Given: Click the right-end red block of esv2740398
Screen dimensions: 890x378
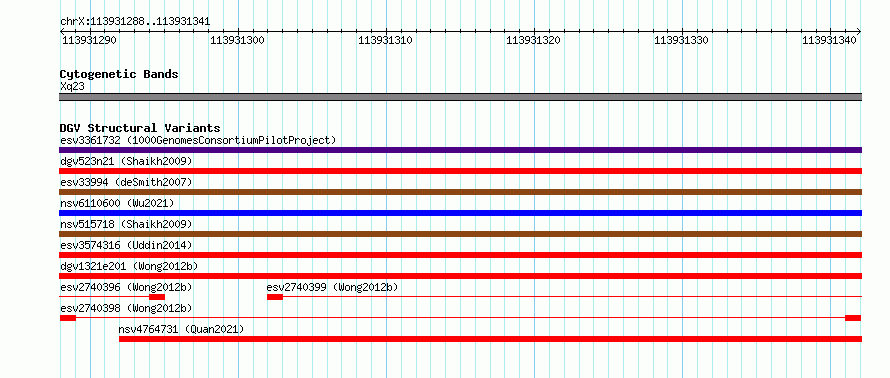Looking at the screenshot, I should pyautogui.click(x=853, y=318).
